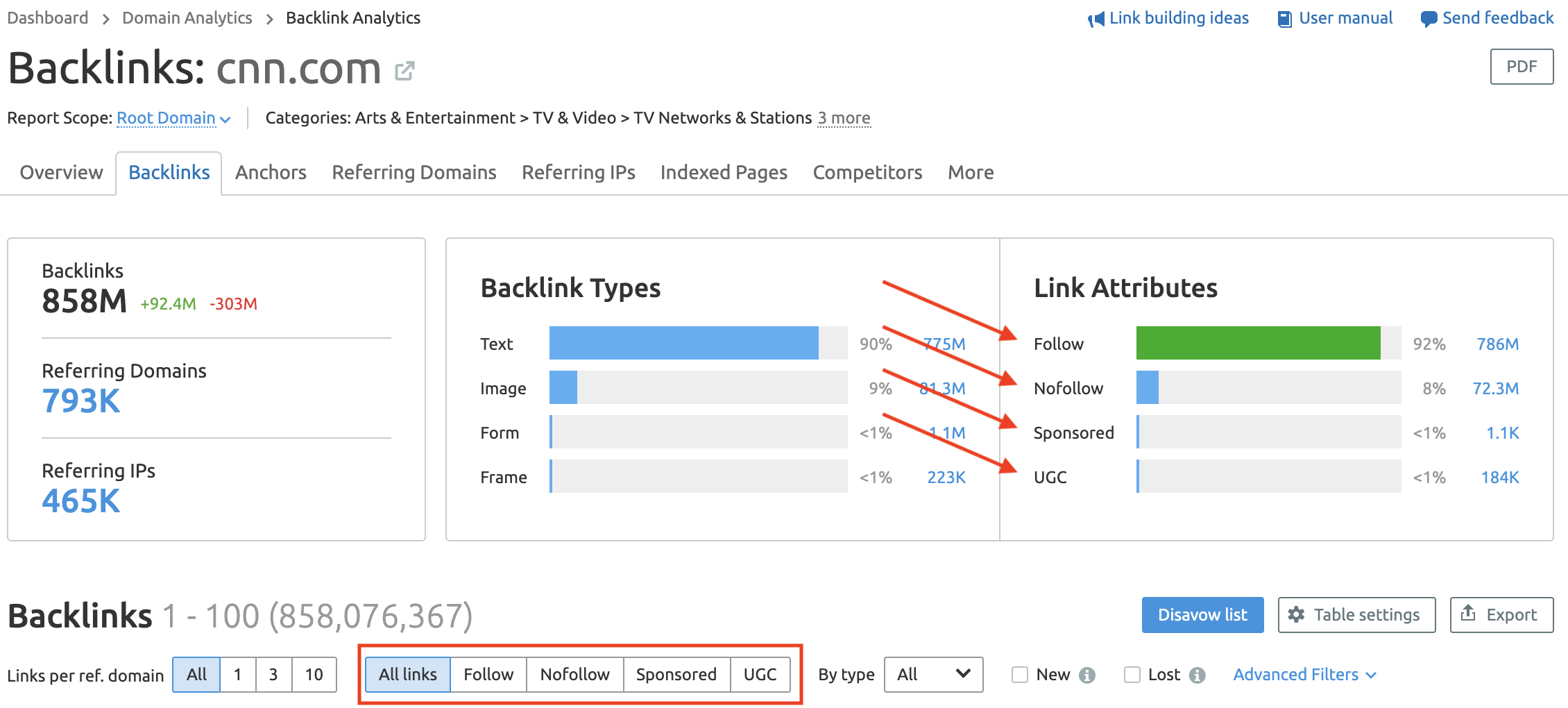This screenshot has width=1568, height=708.
Task: Click the Export button
Action: (1501, 615)
